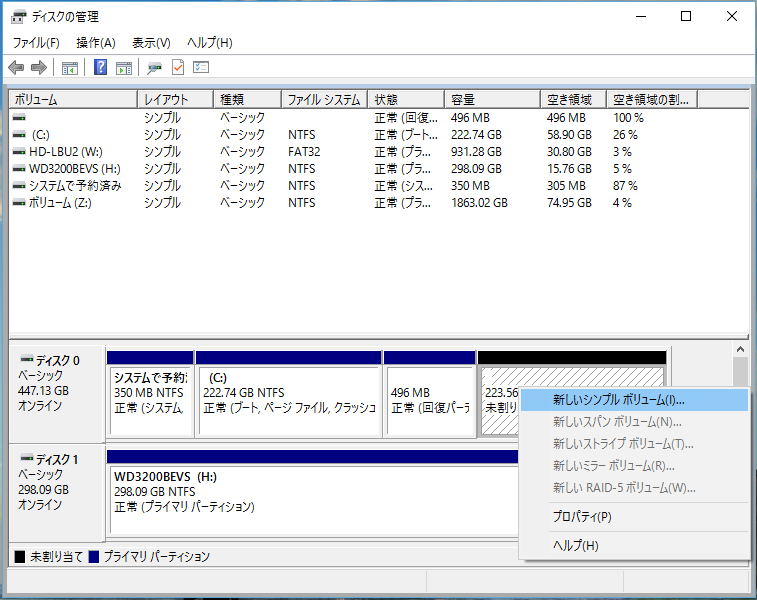Image resolution: width=757 pixels, height=600 pixels.
Task: Sort by the 状態 column header
Action: pyautogui.click(x=406, y=99)
